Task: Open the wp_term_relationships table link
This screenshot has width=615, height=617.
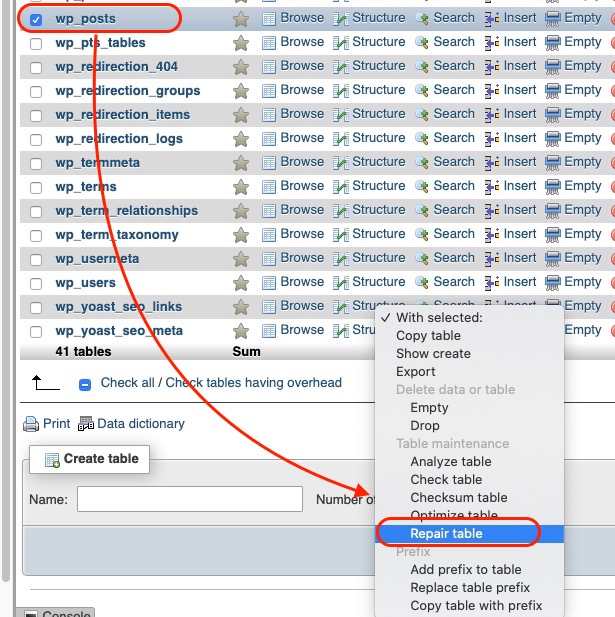Action: click(x=127, y=211)
